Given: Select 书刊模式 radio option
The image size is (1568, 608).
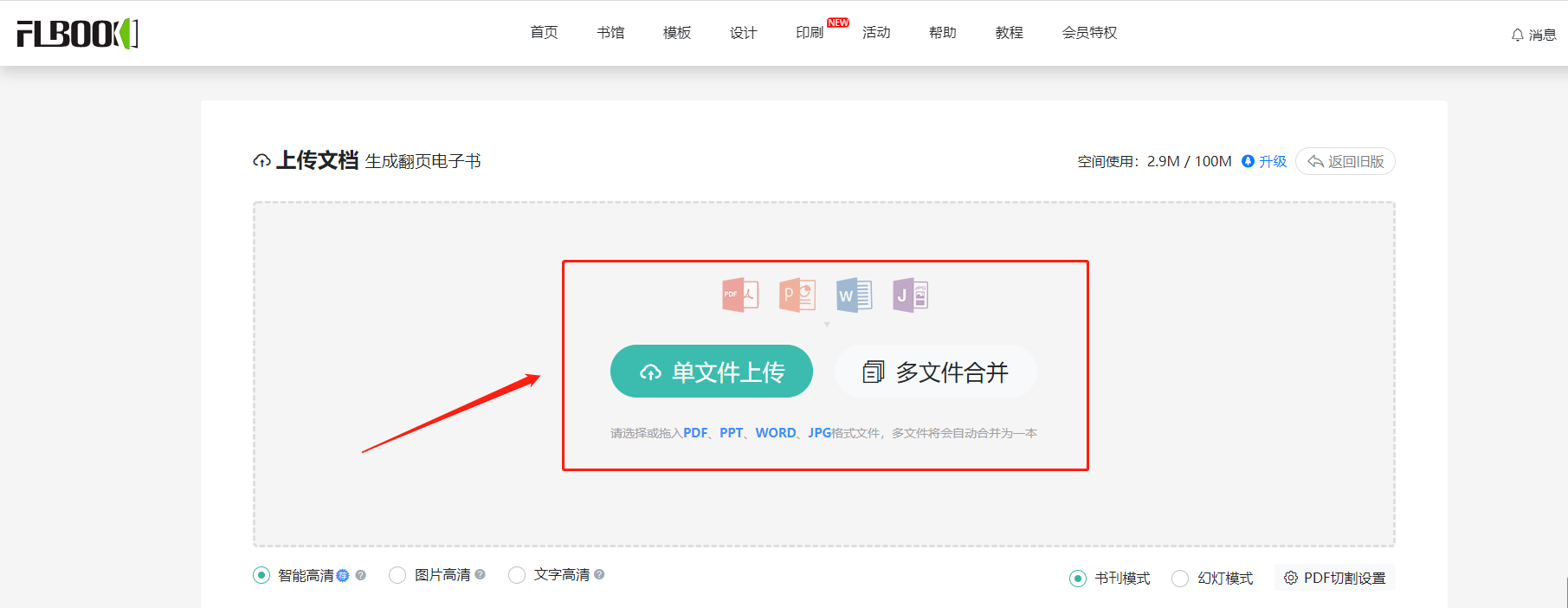Looking at the screenshot, I should [x=1078, y=579].
